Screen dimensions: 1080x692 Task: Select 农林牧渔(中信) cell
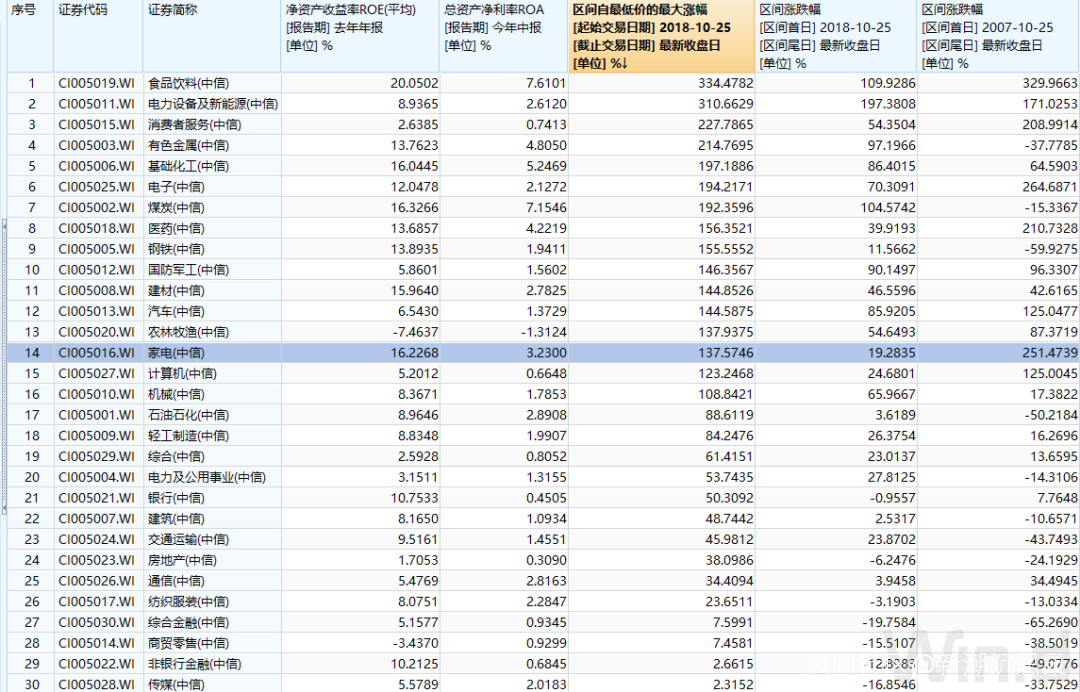(188, 332)
